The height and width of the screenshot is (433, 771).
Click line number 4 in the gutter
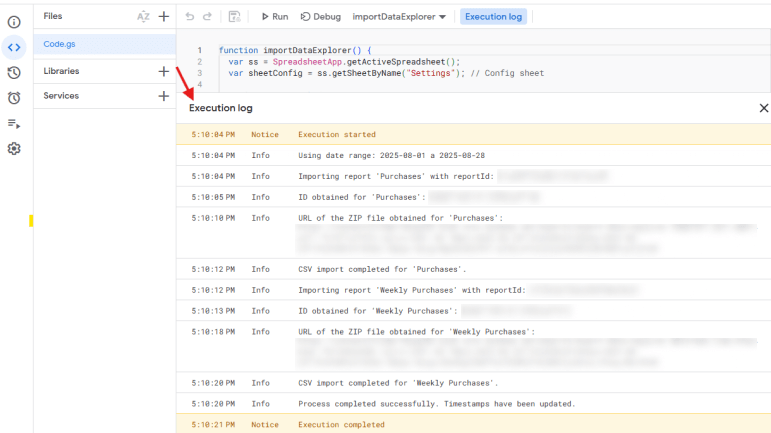pyautogui.click(x=200, y=85)
